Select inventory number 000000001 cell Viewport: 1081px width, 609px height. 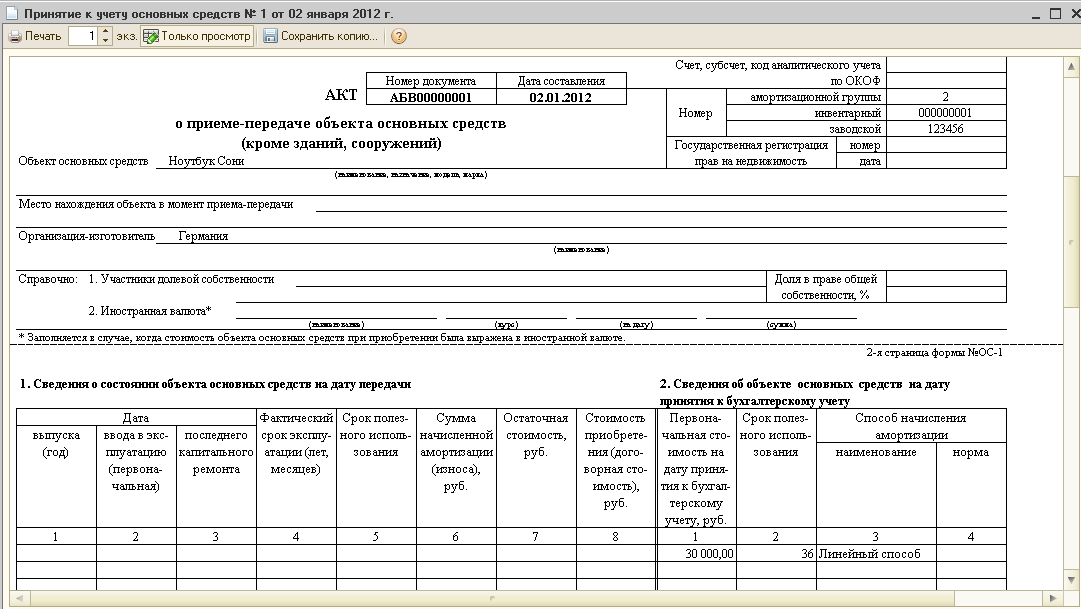pos(945,113)
